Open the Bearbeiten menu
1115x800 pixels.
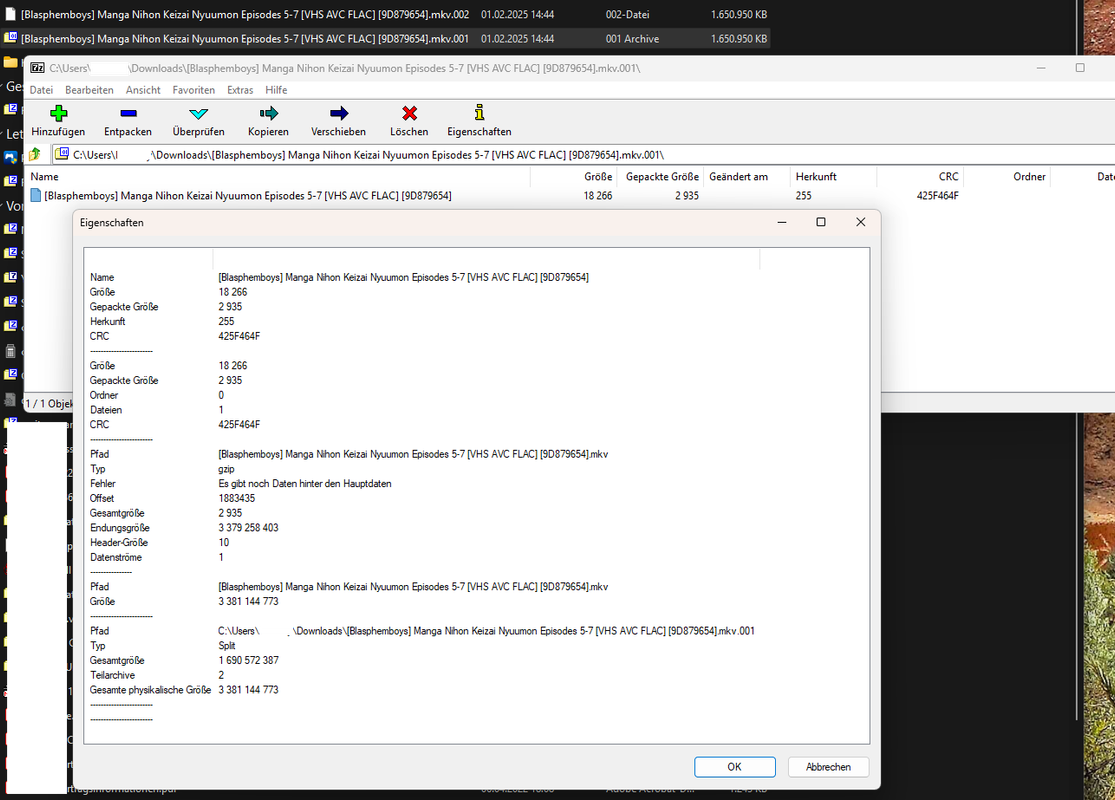click(x=89, y=90)
